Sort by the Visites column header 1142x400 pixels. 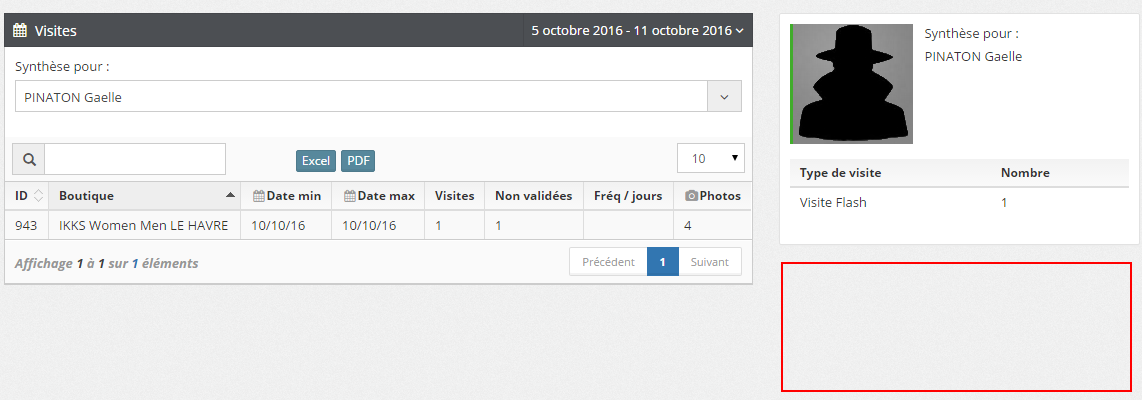pyautogui.click(x=454, y=196)
